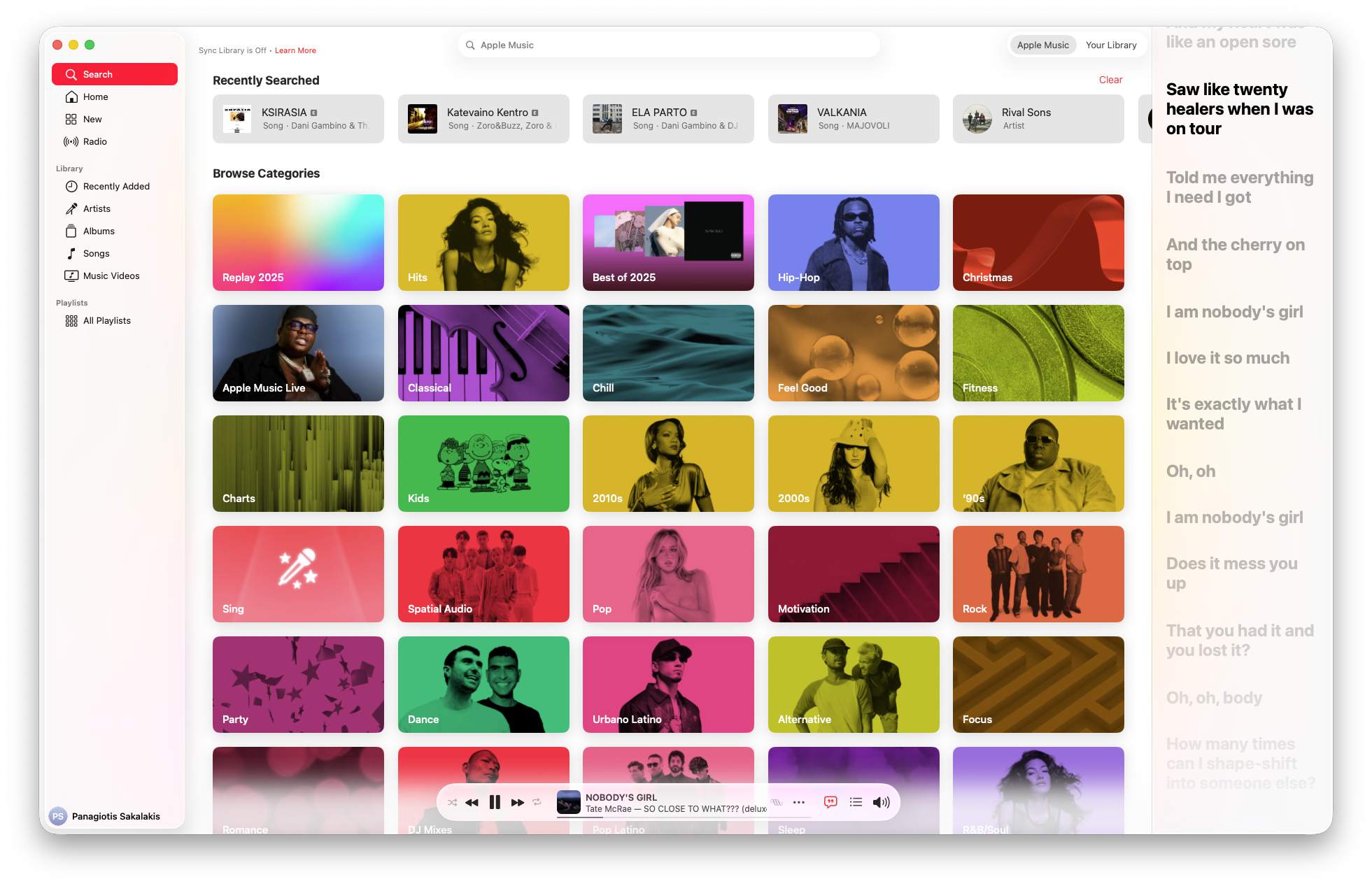Switch to the Your Library search scope
The width and height of the screenshot is (1372, 886).
tap(1111, 44)
